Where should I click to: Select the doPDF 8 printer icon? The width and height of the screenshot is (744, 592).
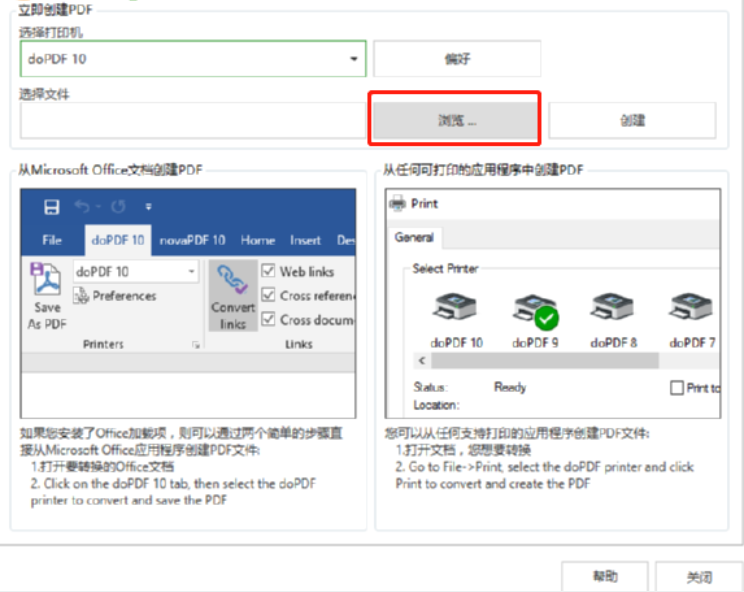tap(613, 306)
